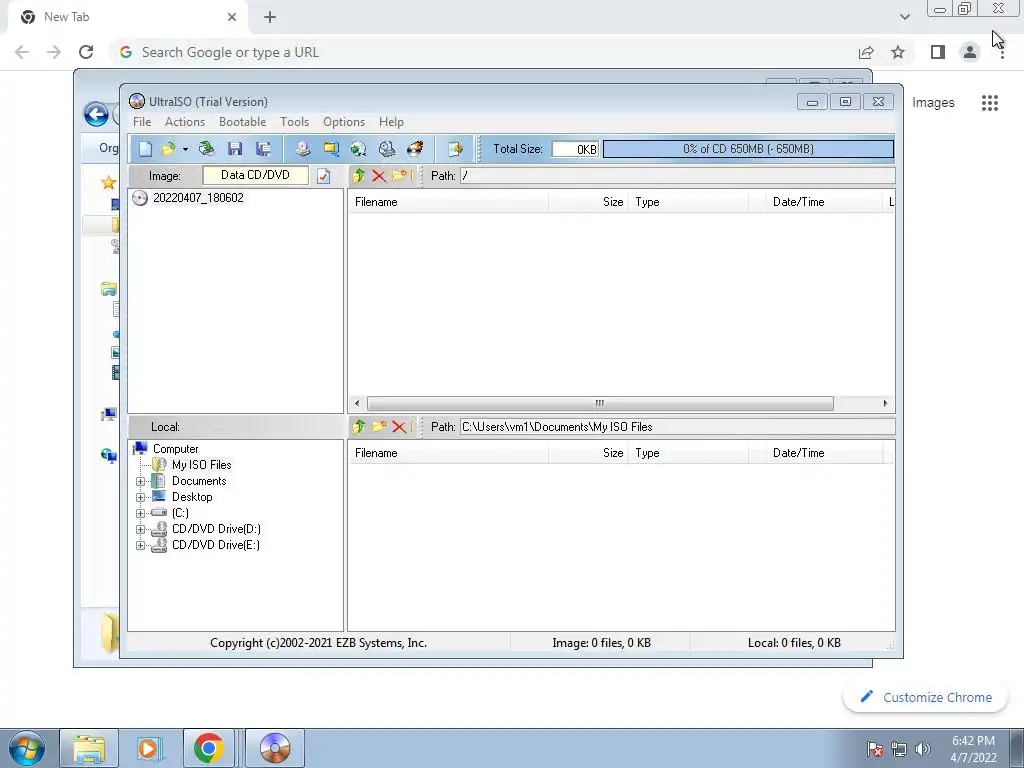The height and width of the screenshot is (768, 1024).
Task: Click the image pane Path field showing /
Action: [x=677, y=176]
